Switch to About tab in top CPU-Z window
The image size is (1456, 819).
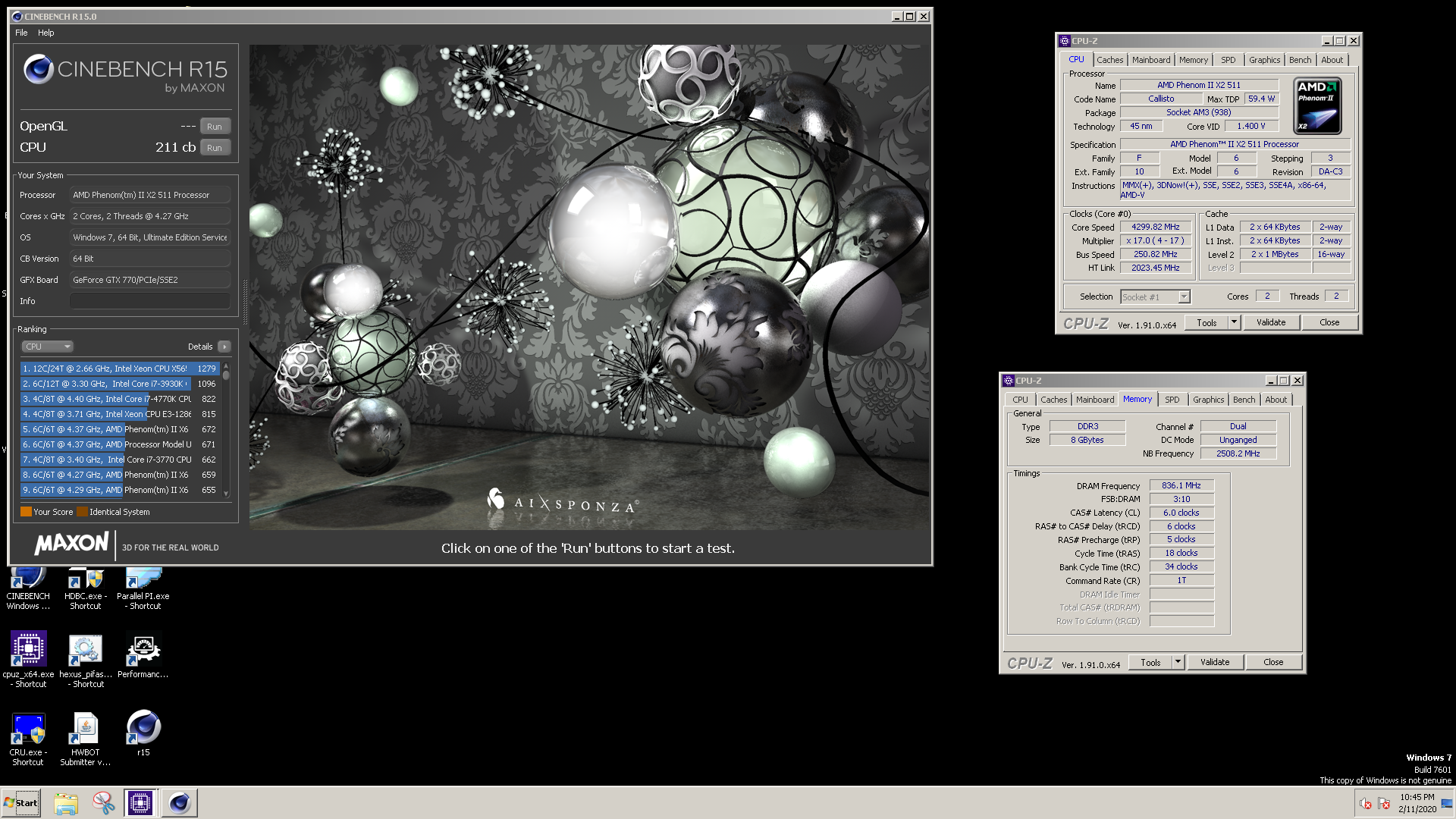point(1332,60)
